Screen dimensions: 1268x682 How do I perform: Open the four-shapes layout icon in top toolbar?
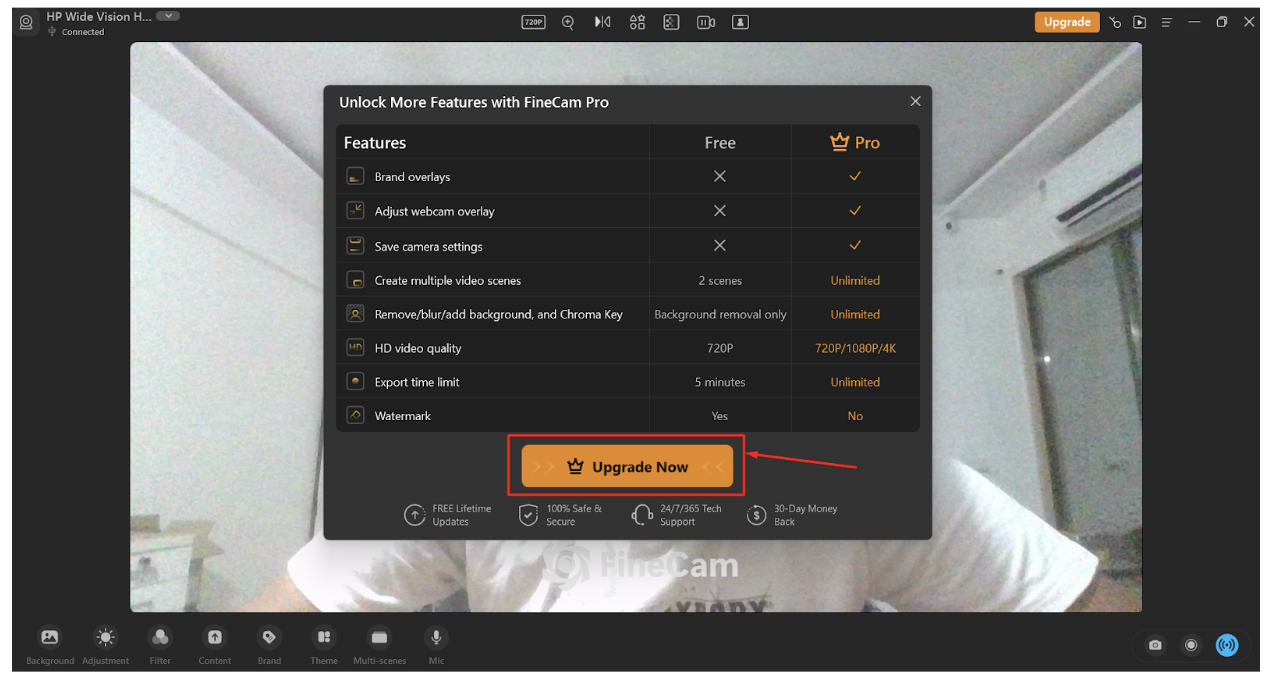pos(637,22)
